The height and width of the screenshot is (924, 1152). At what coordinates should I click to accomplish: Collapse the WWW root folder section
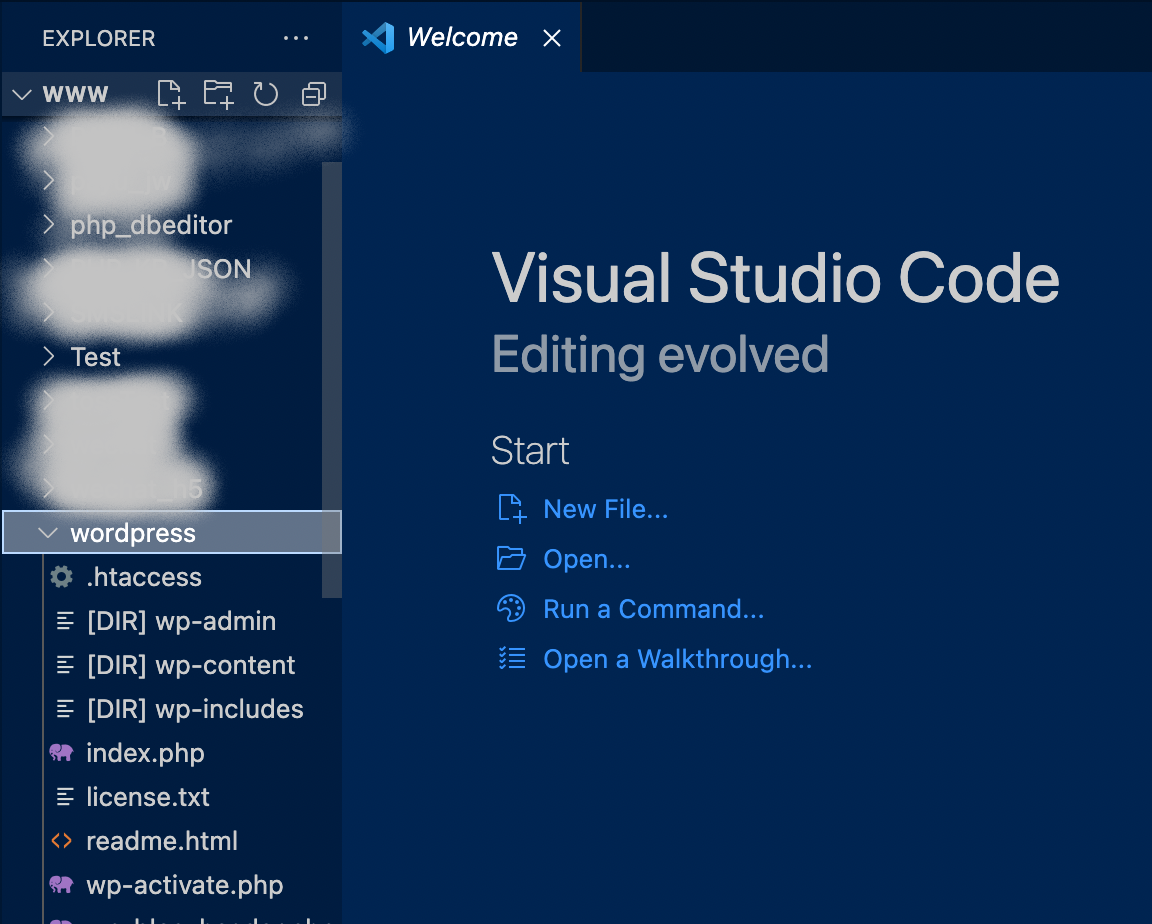click(x=22, y=94)
